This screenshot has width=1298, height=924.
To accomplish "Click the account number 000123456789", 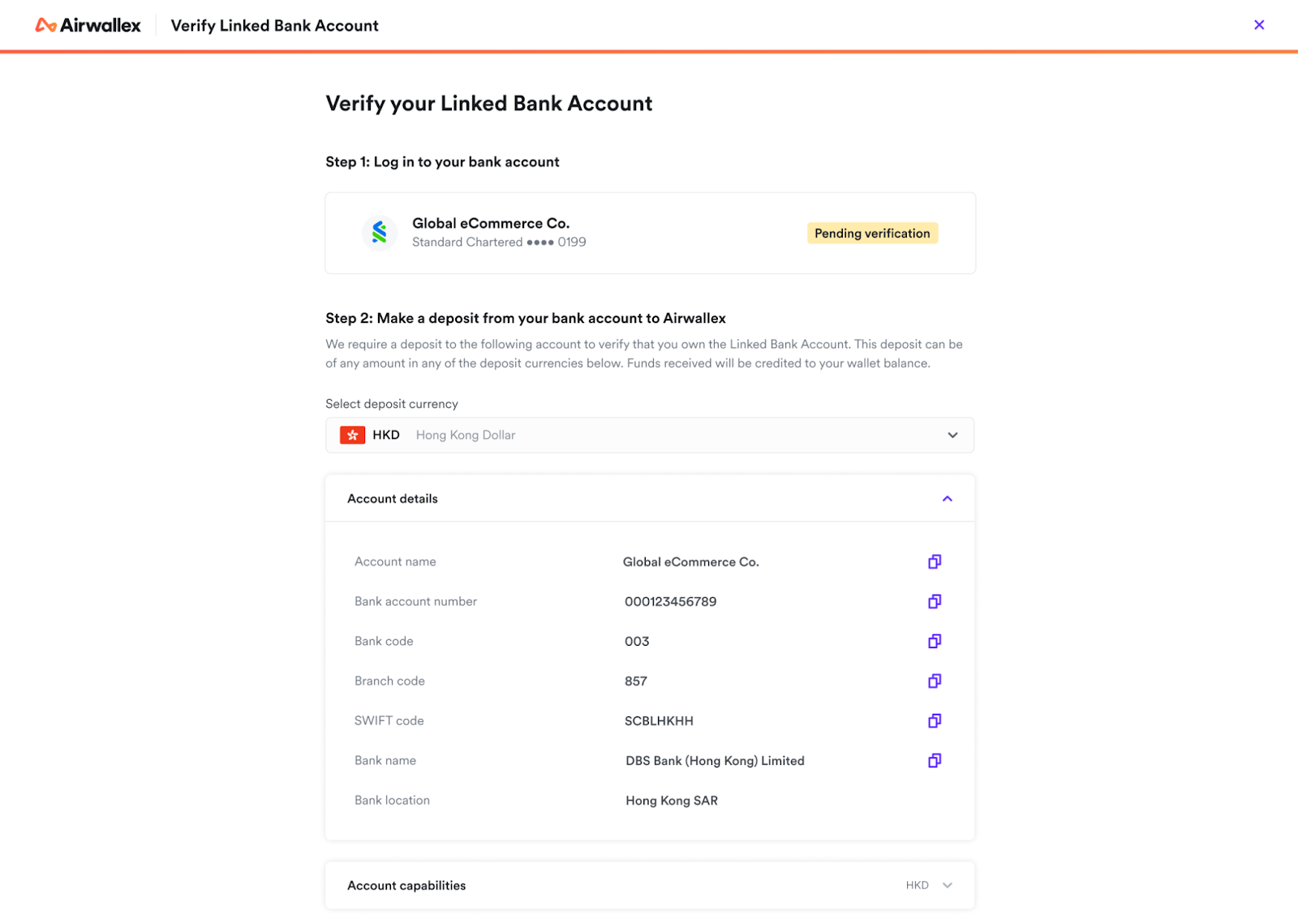I will tap(671, 601).
